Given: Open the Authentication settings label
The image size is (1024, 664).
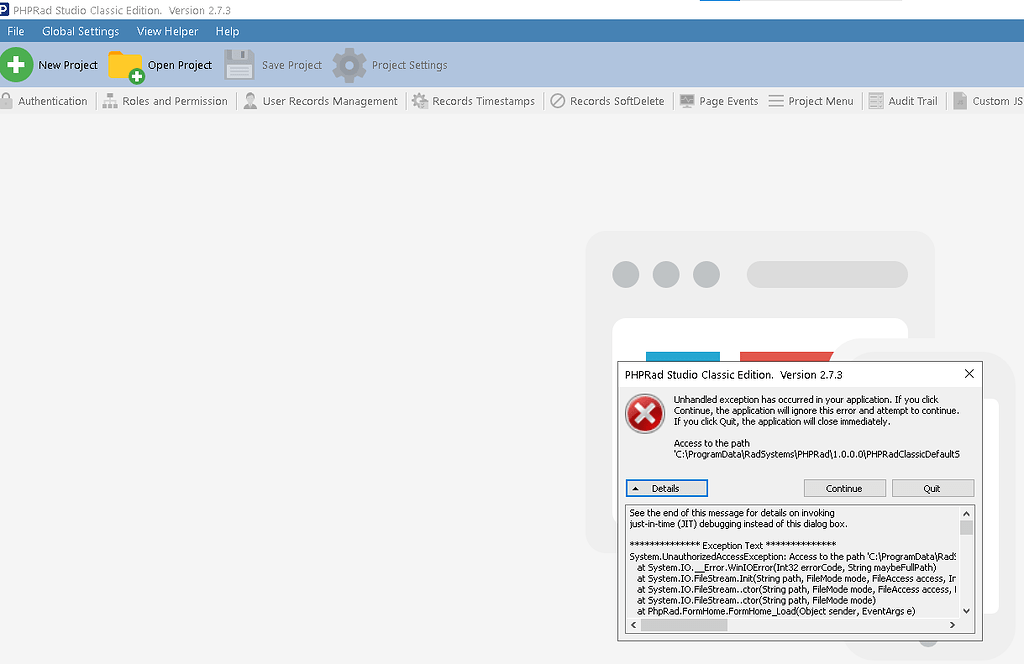Looking at the screenshot, I should pyautogui.click(x=52, y=101).
